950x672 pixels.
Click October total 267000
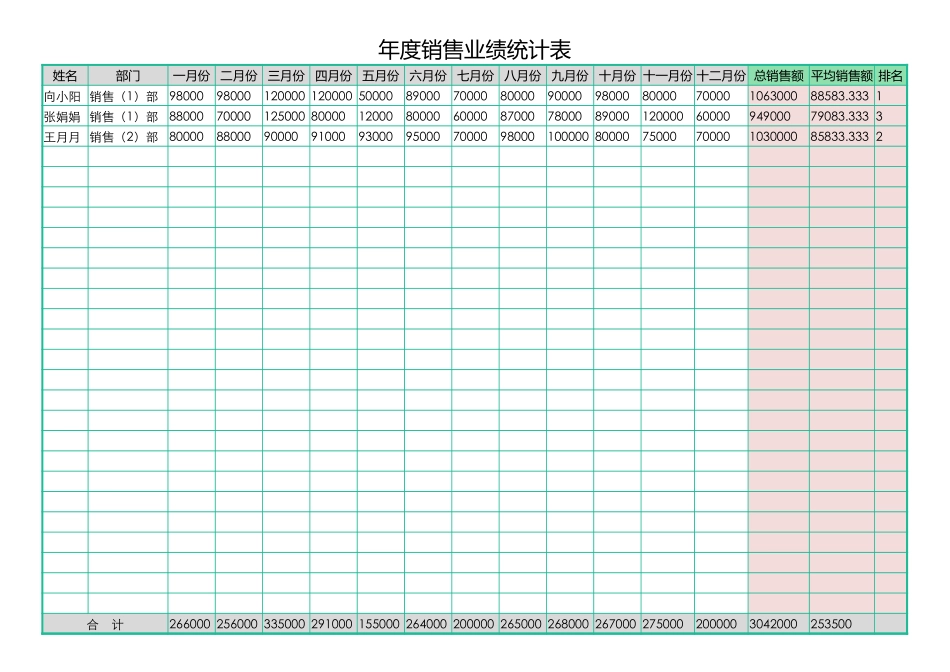(615, 624)
